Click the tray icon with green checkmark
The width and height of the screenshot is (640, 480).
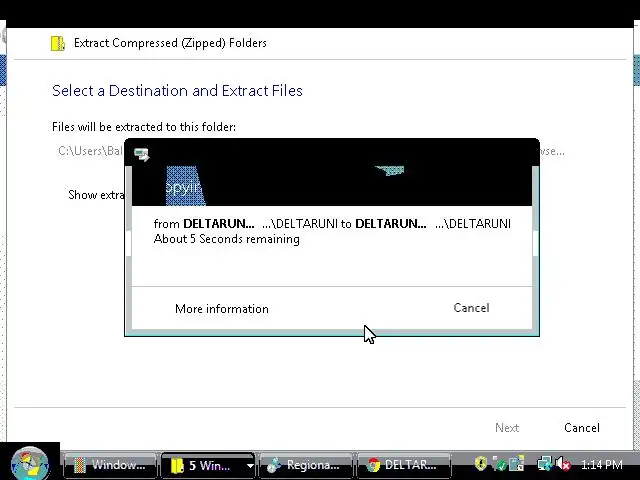(499, 464)
